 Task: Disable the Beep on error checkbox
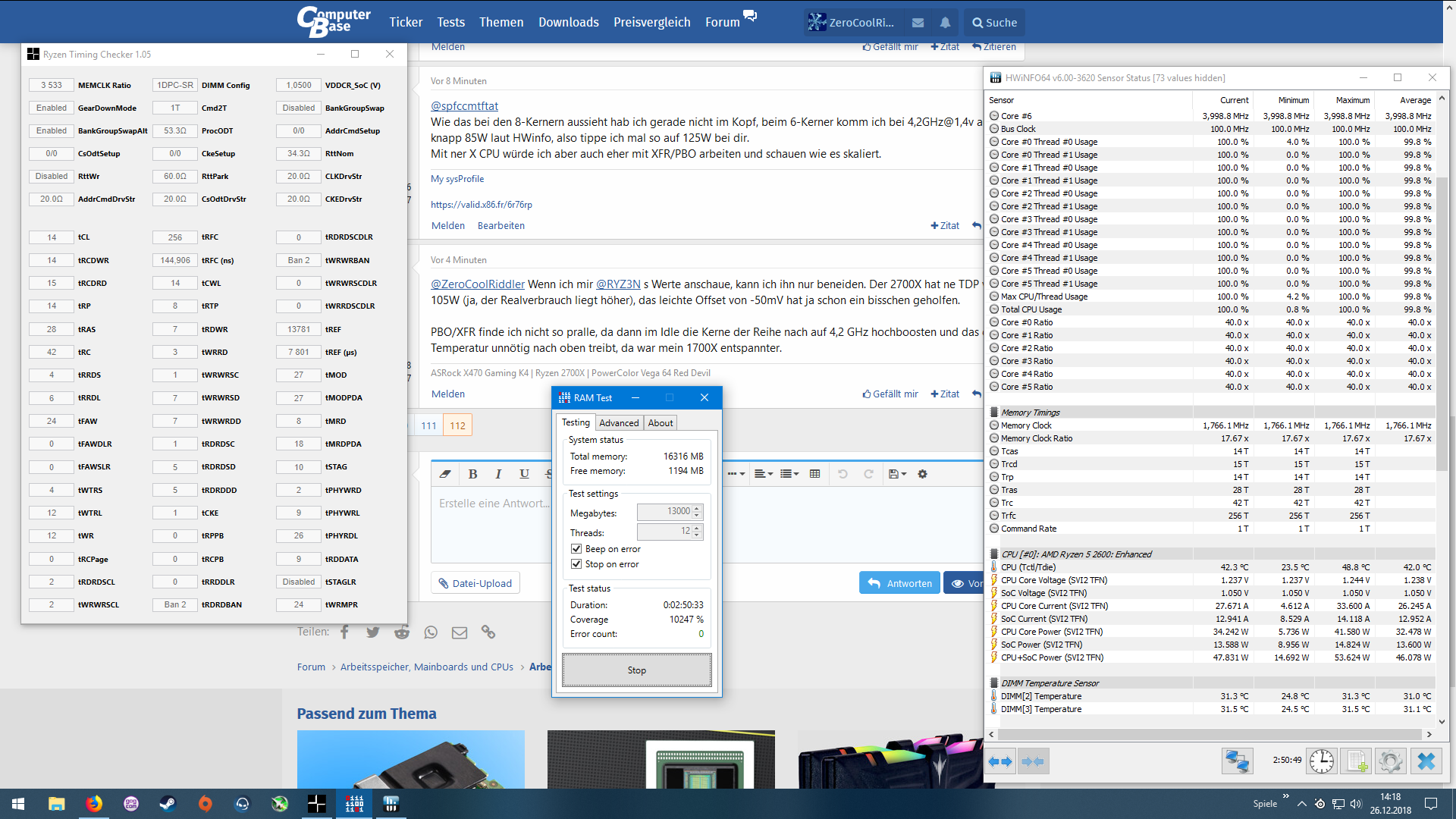(x=576, y=548)
